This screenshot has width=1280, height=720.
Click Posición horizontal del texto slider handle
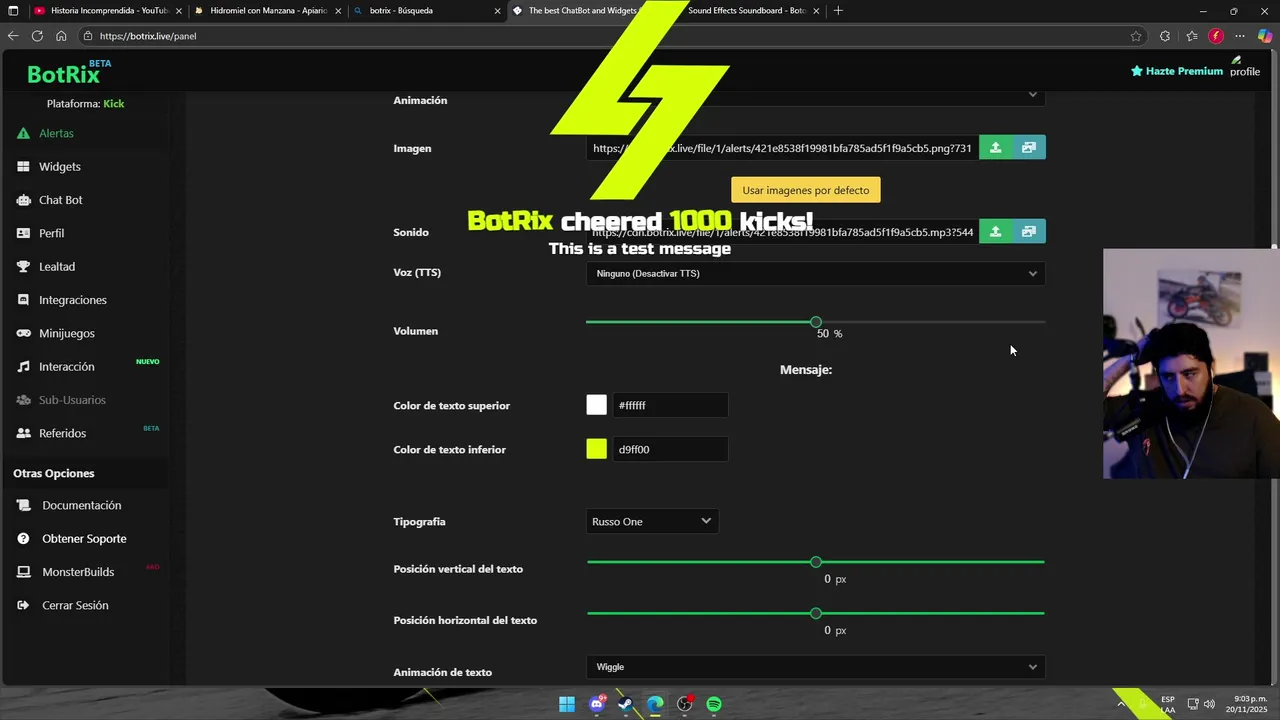[x=816, y=613]
